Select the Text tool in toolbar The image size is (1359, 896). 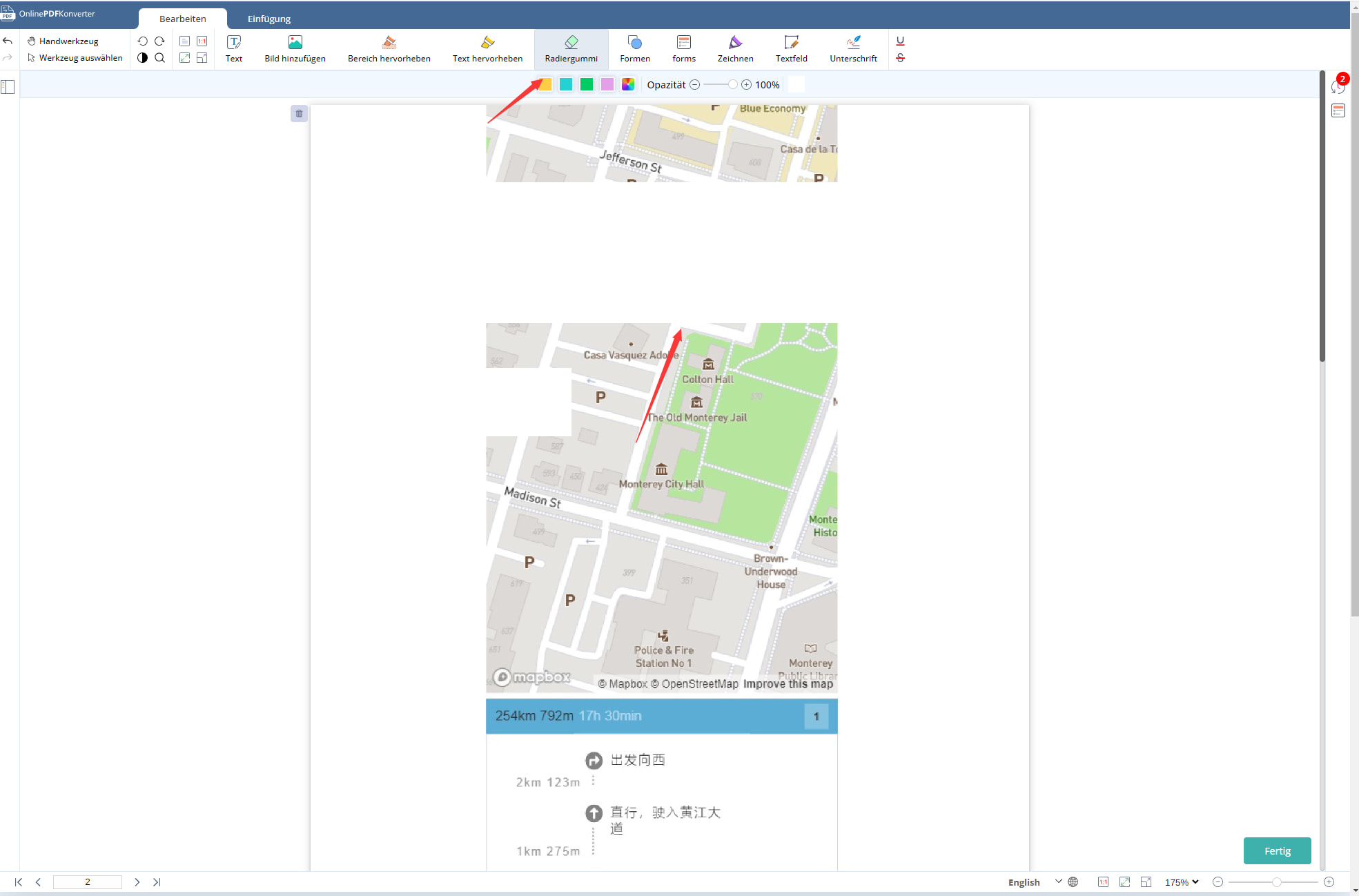[234, 48]
